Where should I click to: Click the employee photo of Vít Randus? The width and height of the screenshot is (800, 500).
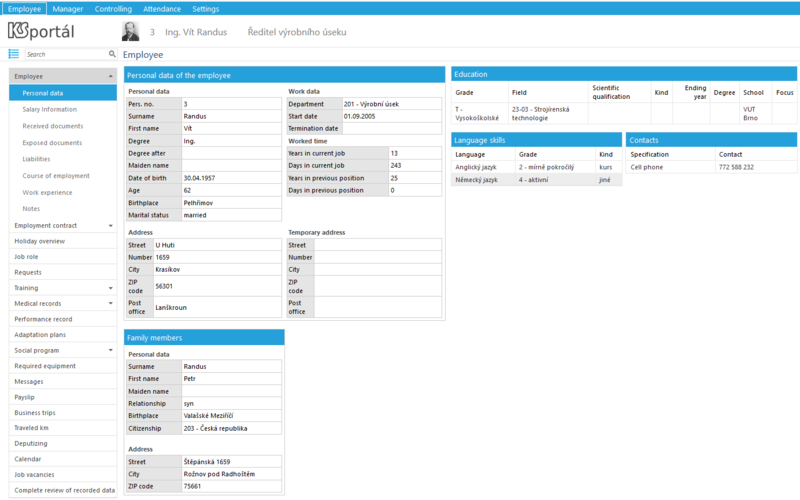(131, 32)
